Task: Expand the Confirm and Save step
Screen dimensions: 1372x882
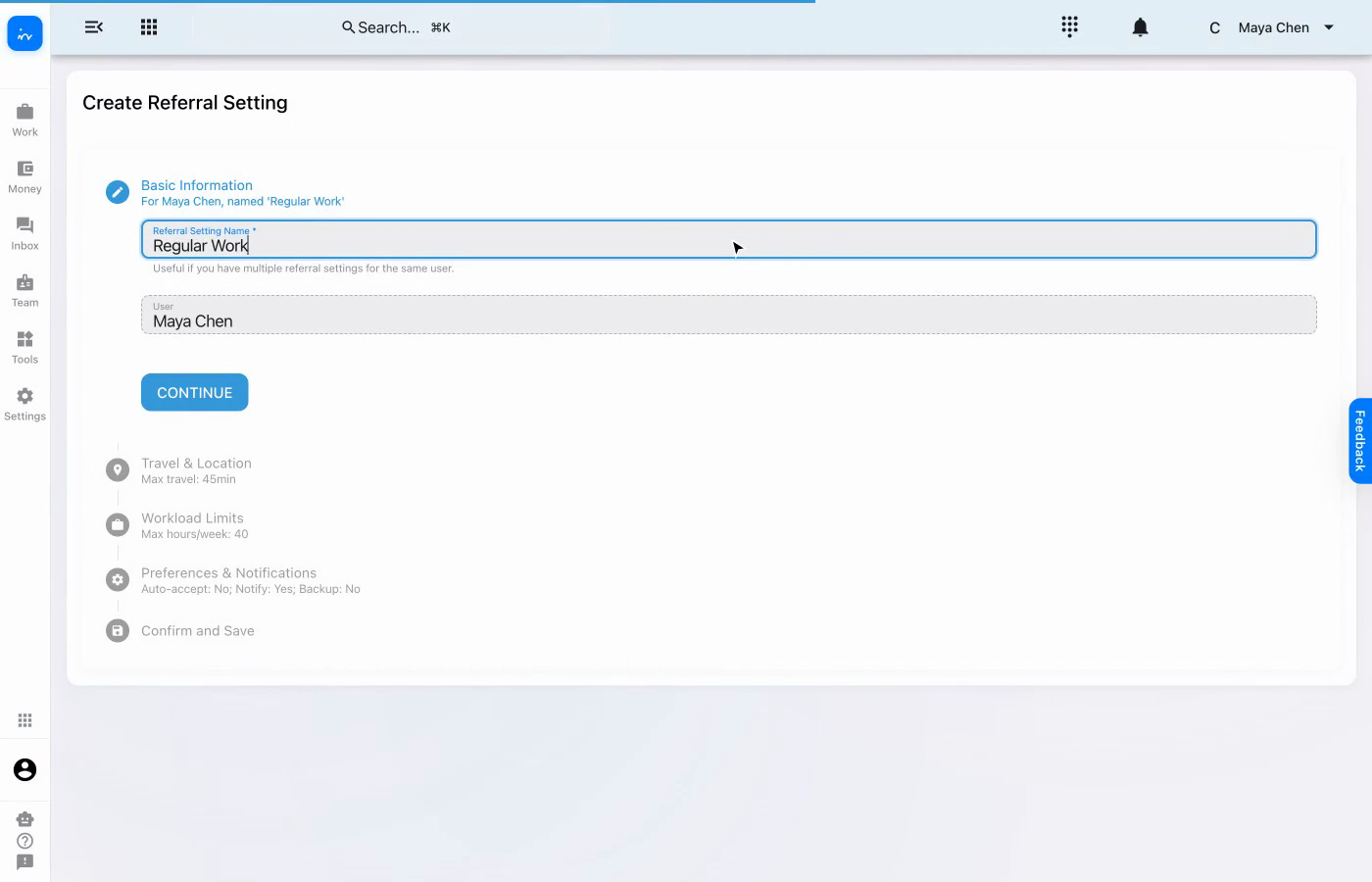Action: tap(197, 631)
